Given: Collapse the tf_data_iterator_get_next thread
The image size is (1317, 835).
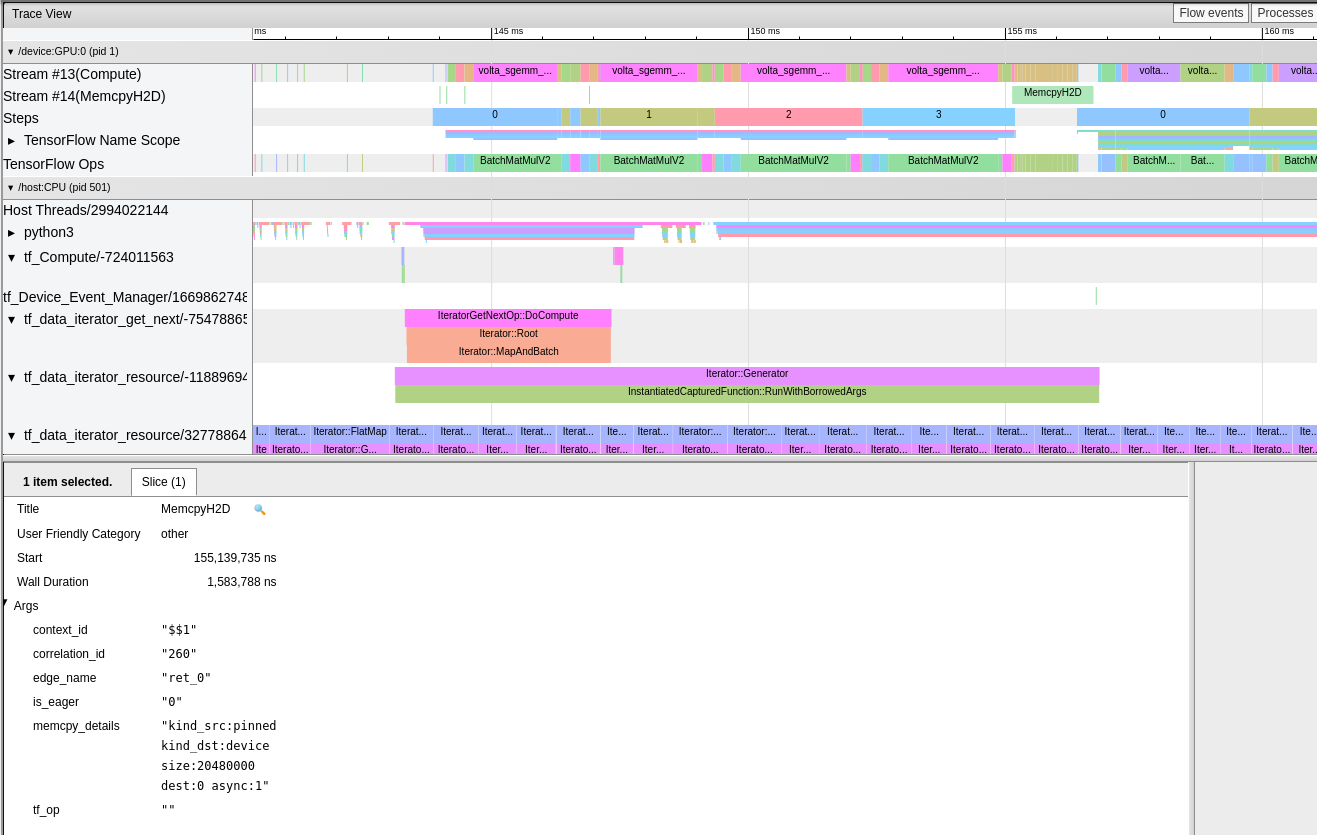Looking at the screenshot, I should pyautogui.click(x=12, y=317).
